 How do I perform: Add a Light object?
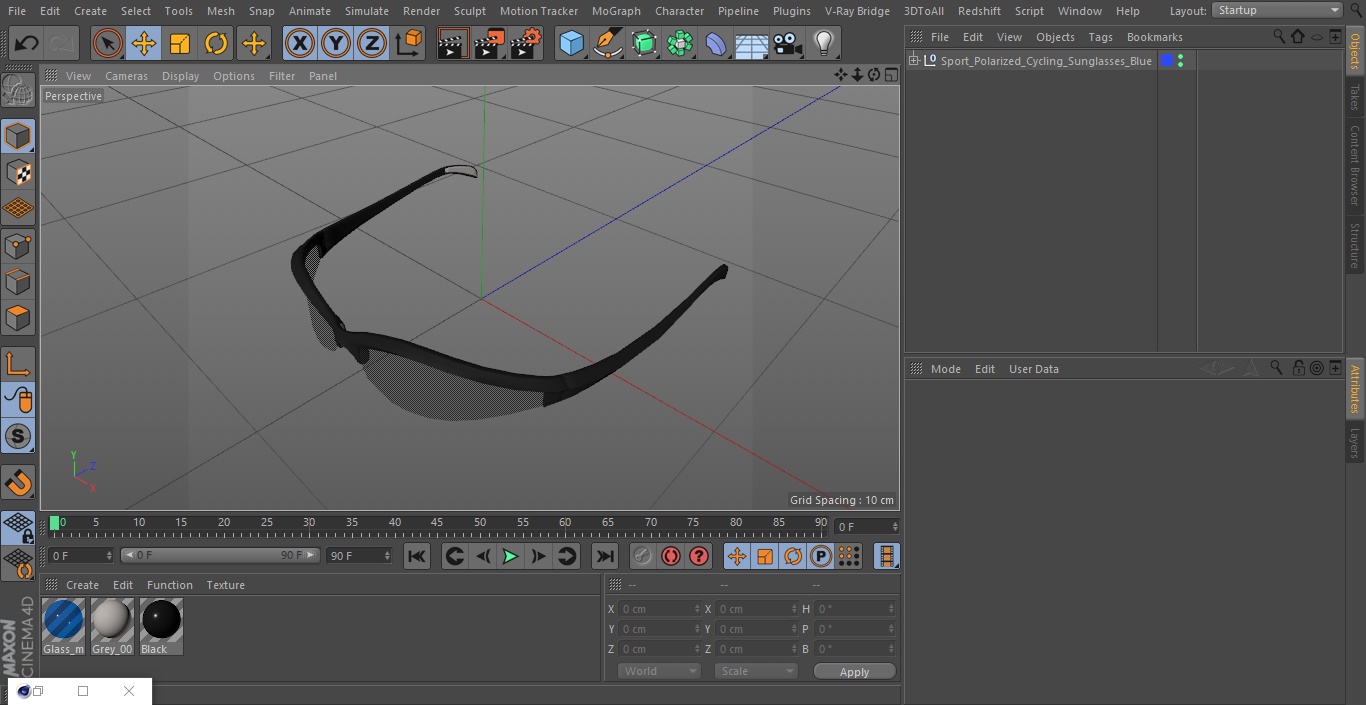coord(823,43)
